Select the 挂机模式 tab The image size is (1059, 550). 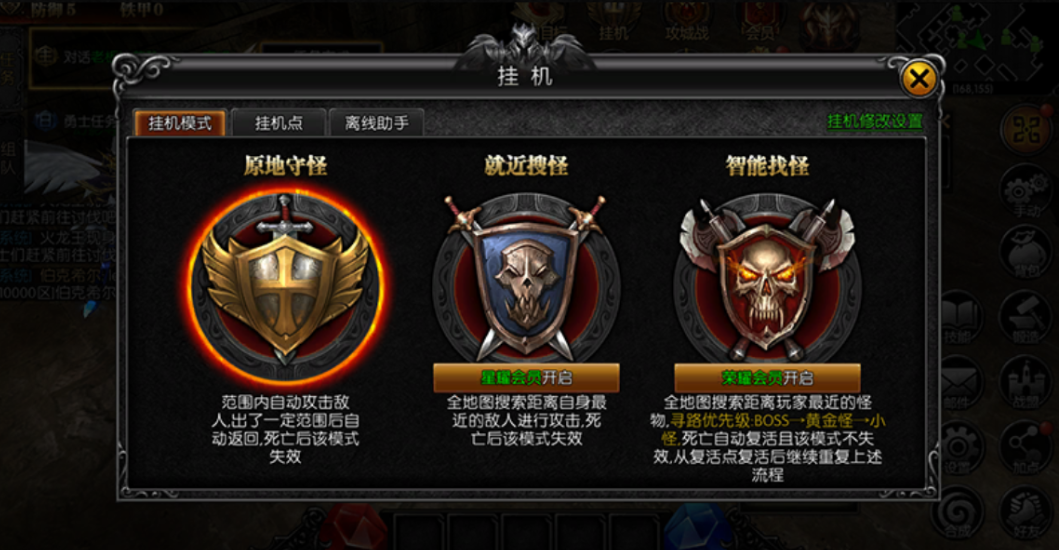tap(180, 123)
